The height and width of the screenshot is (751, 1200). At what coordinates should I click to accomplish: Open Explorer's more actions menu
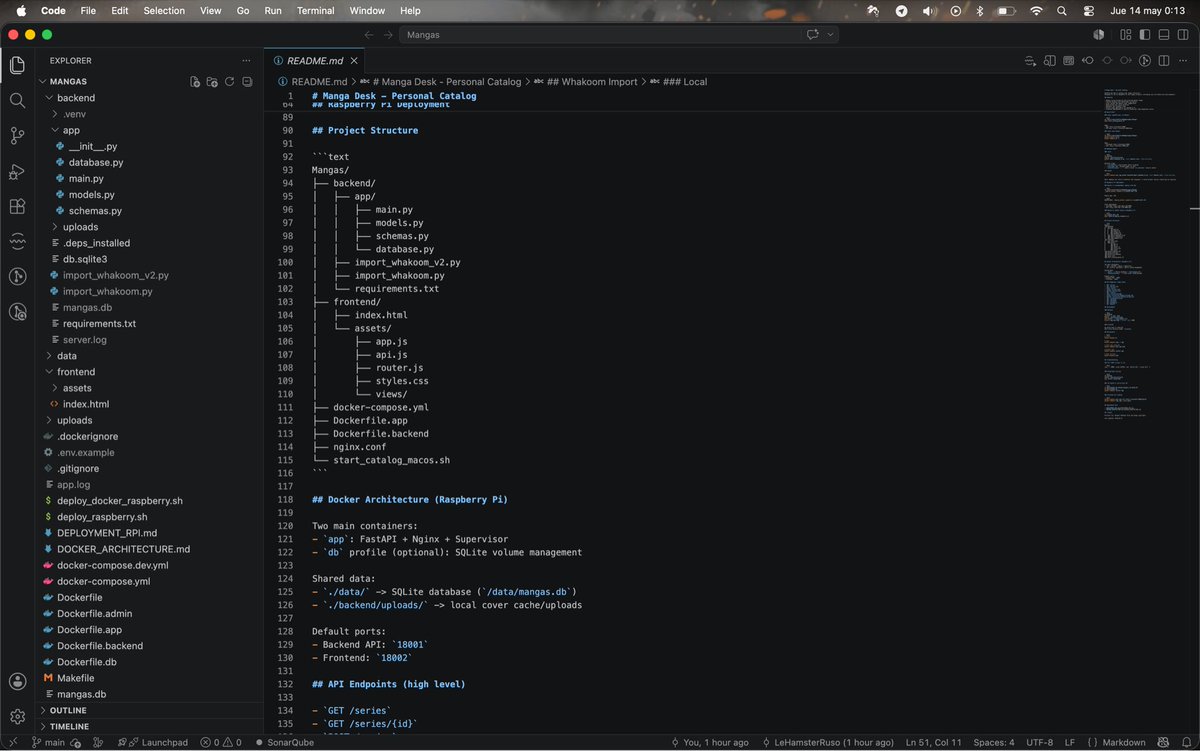click(246, 60)
